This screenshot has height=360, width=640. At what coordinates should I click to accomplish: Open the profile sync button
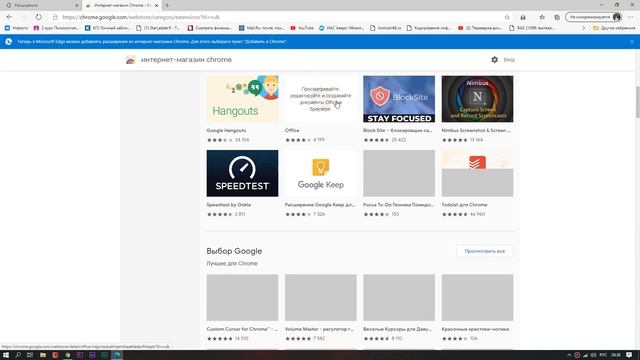click(594, 17)
